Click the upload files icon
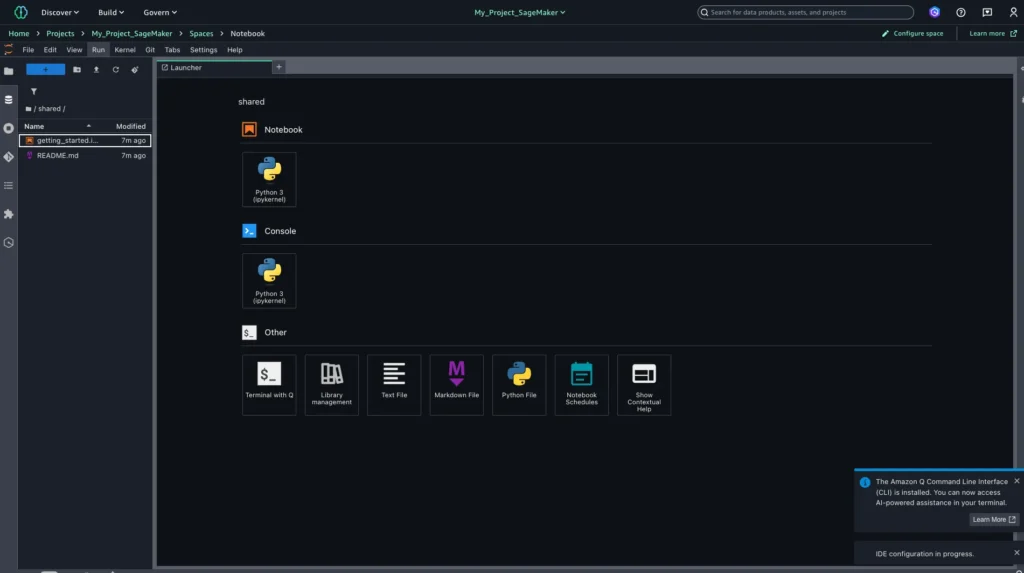Viewport: 1024px width, 573px height. click(96, 70)
